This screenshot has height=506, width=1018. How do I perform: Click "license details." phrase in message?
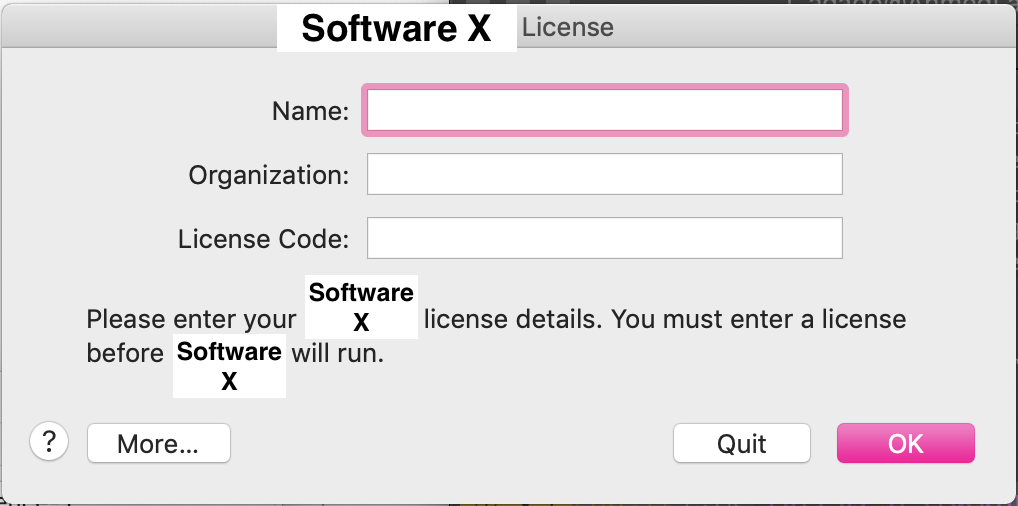coord(514,320)
